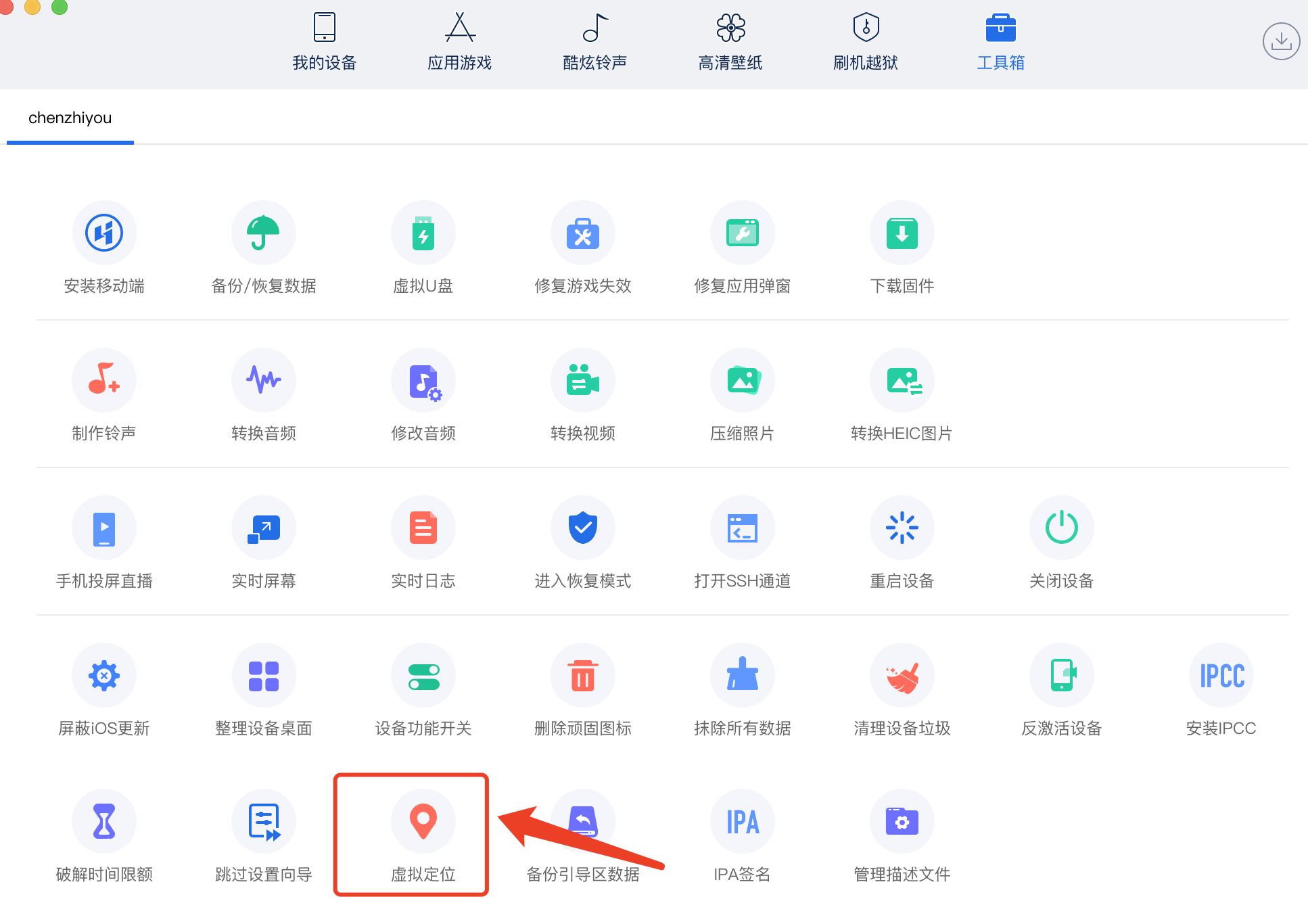Switch to the 刷机越狱 tab

(x=865, y=42)
